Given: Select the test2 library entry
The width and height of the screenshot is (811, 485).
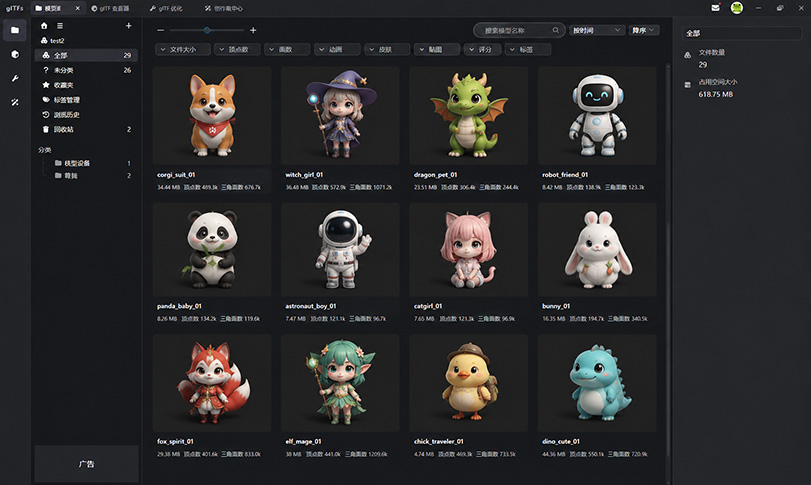Looking at the screenshot, I should pos(52,40).
